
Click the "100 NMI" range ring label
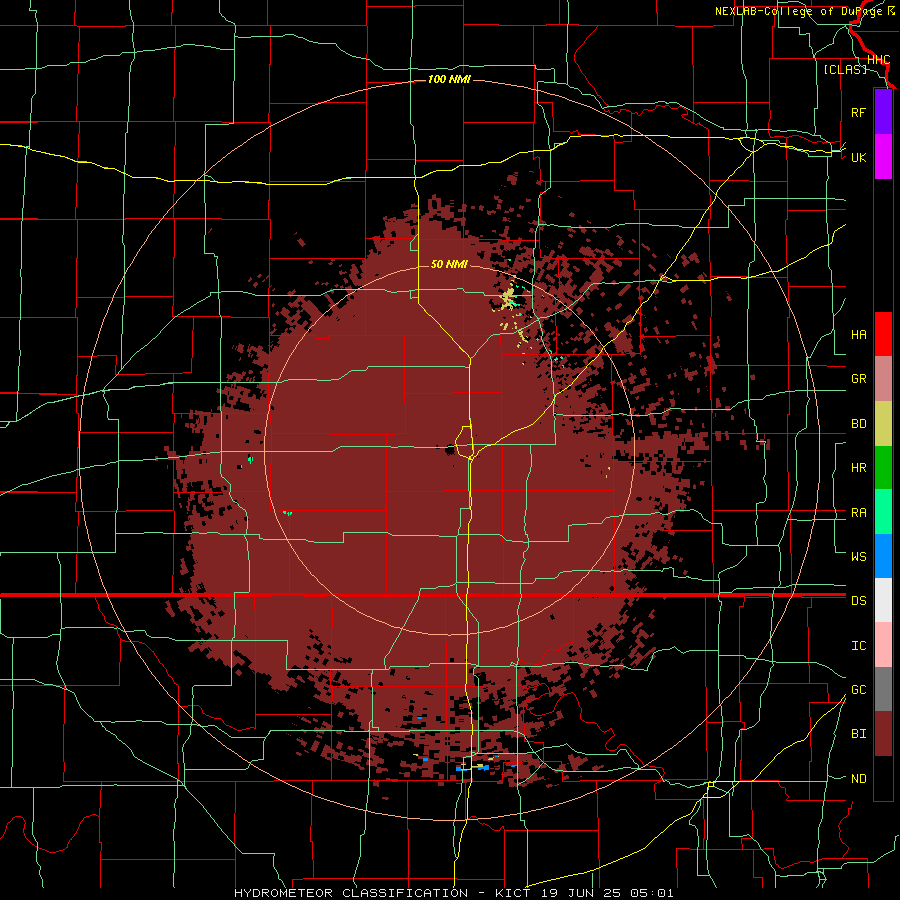tap(449, 79)
